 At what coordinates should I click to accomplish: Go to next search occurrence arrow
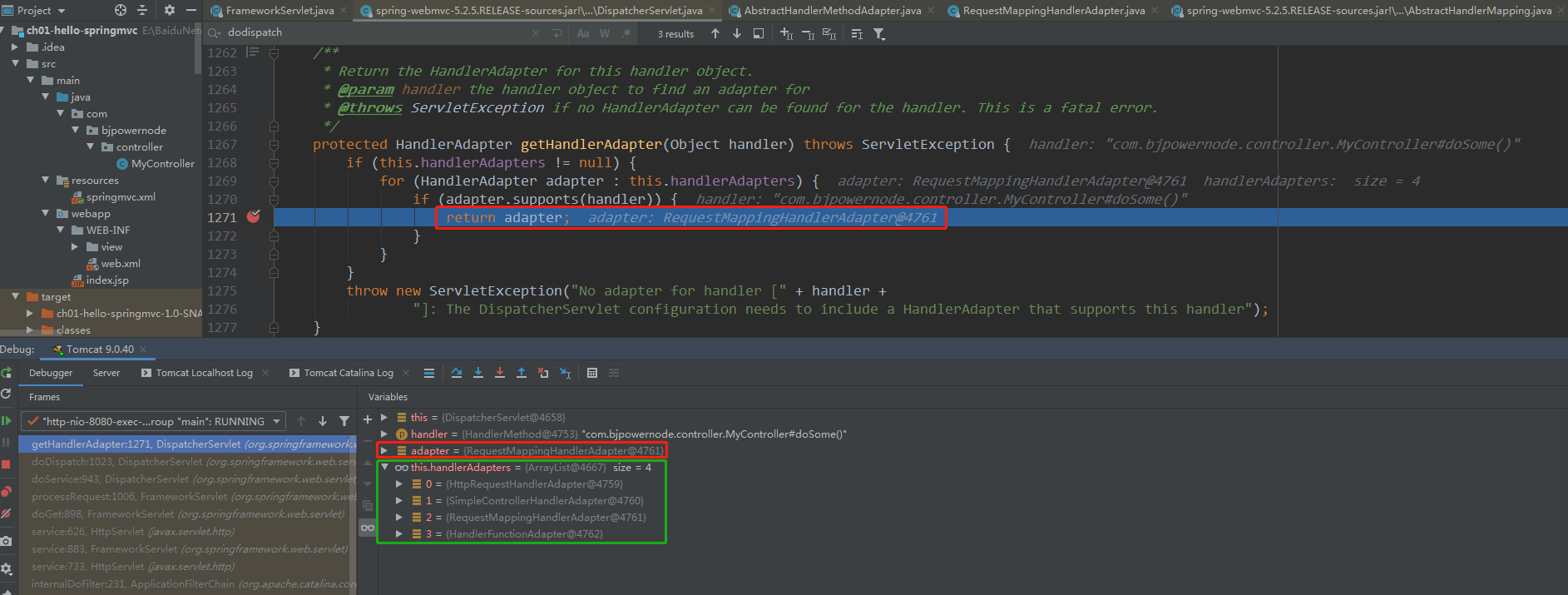click(x=737, y=33)
